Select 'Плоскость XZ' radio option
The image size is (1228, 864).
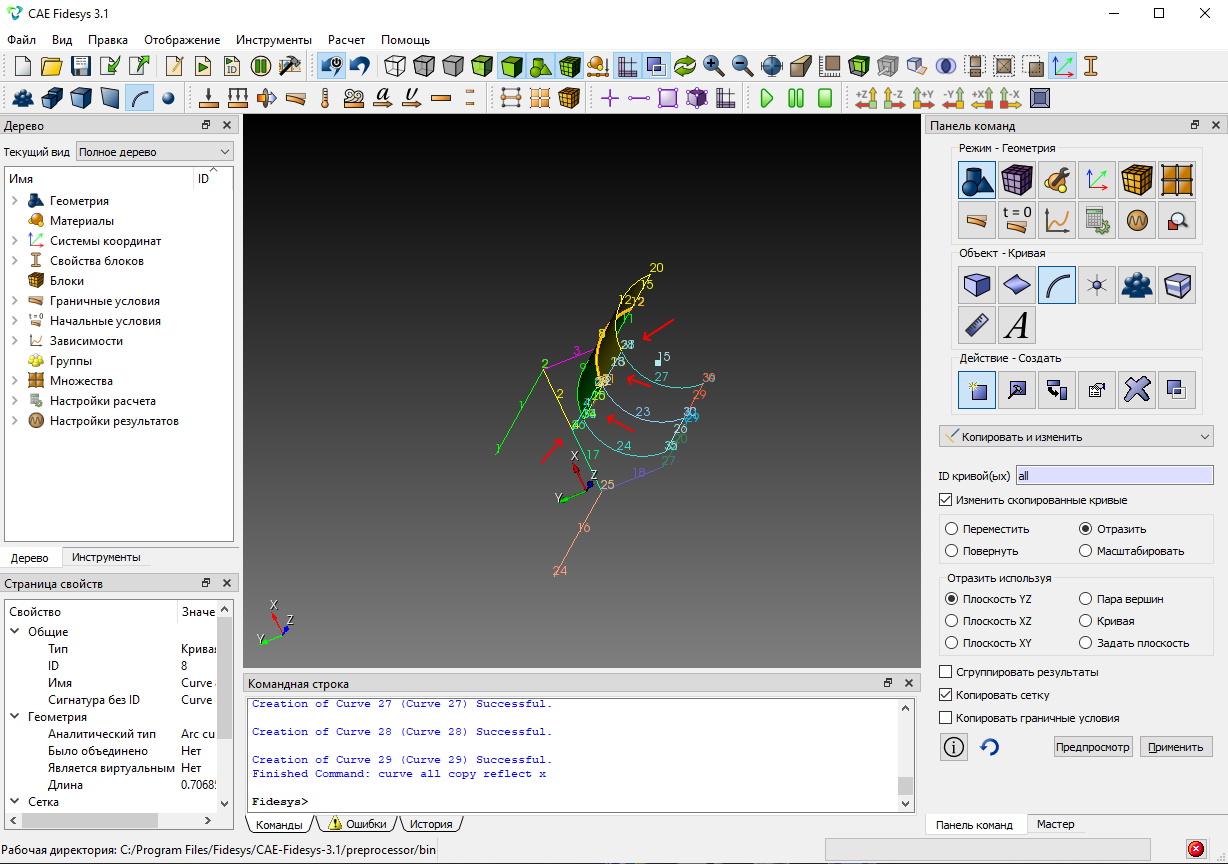[x=952, y=621]
